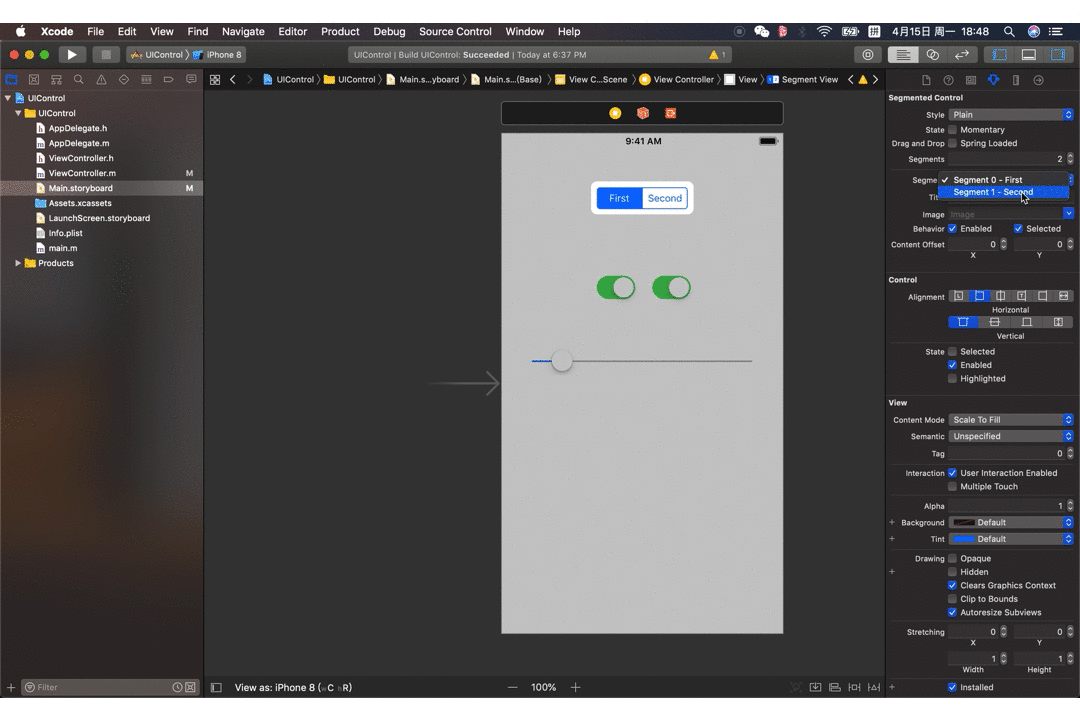Viewport: 1080px width, 720px height.
Task: Check Multiple Touch
Action: (953, 486)
